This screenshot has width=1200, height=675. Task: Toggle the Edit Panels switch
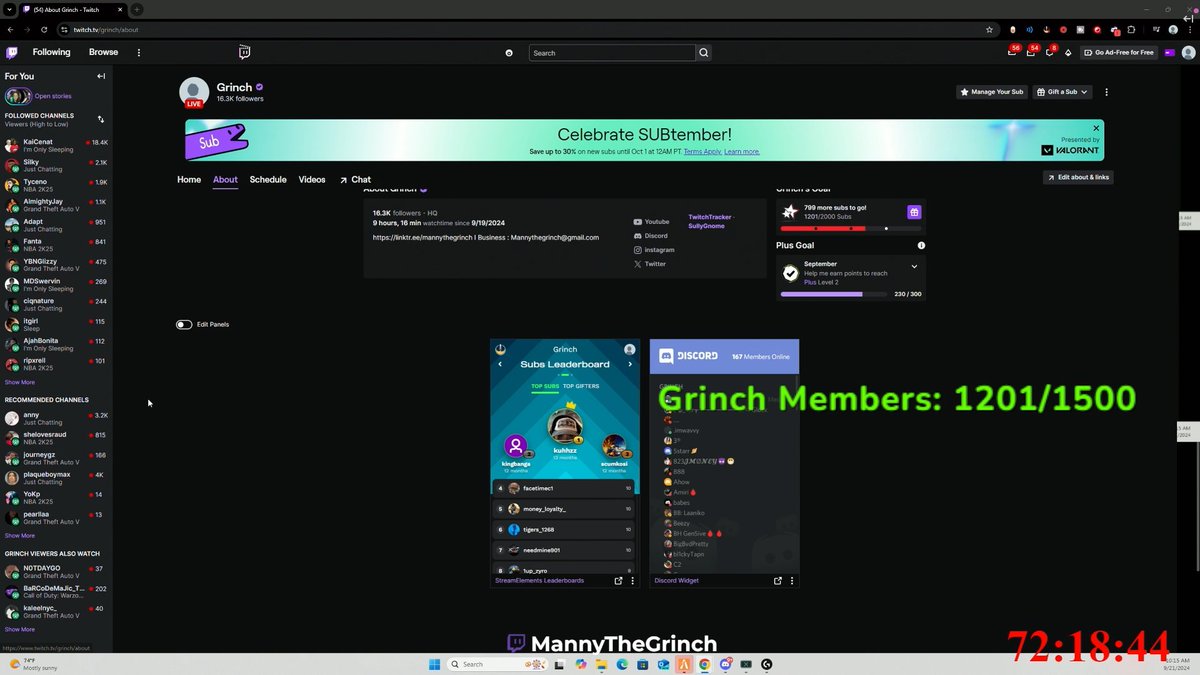click(184, 324)
